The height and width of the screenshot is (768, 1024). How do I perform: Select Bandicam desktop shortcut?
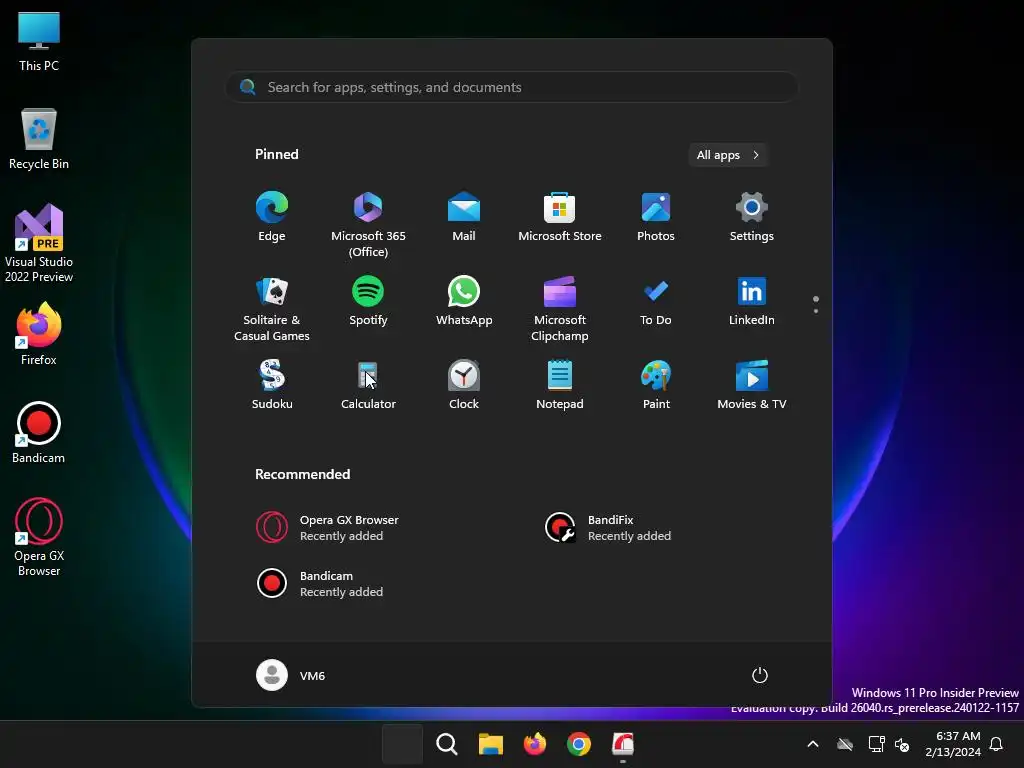click(x=39, y=432)
